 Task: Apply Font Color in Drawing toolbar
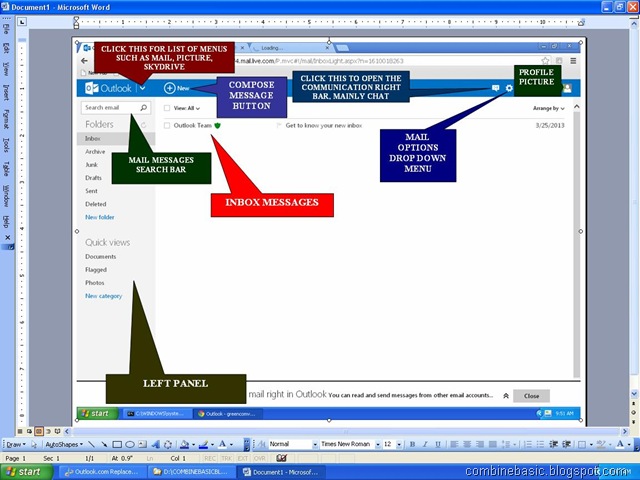(222, 444)
